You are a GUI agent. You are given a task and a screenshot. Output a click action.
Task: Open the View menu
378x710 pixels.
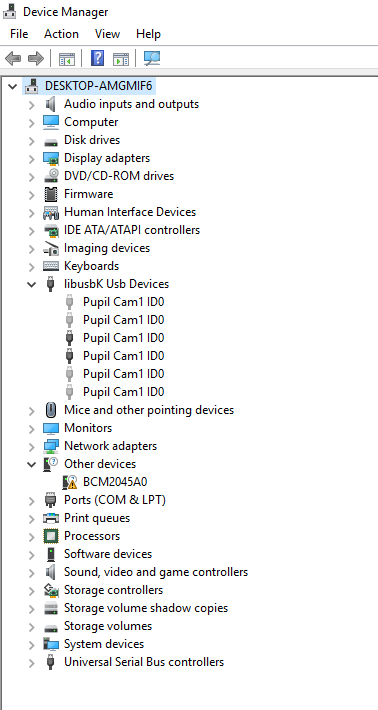(x=107, y=34)
